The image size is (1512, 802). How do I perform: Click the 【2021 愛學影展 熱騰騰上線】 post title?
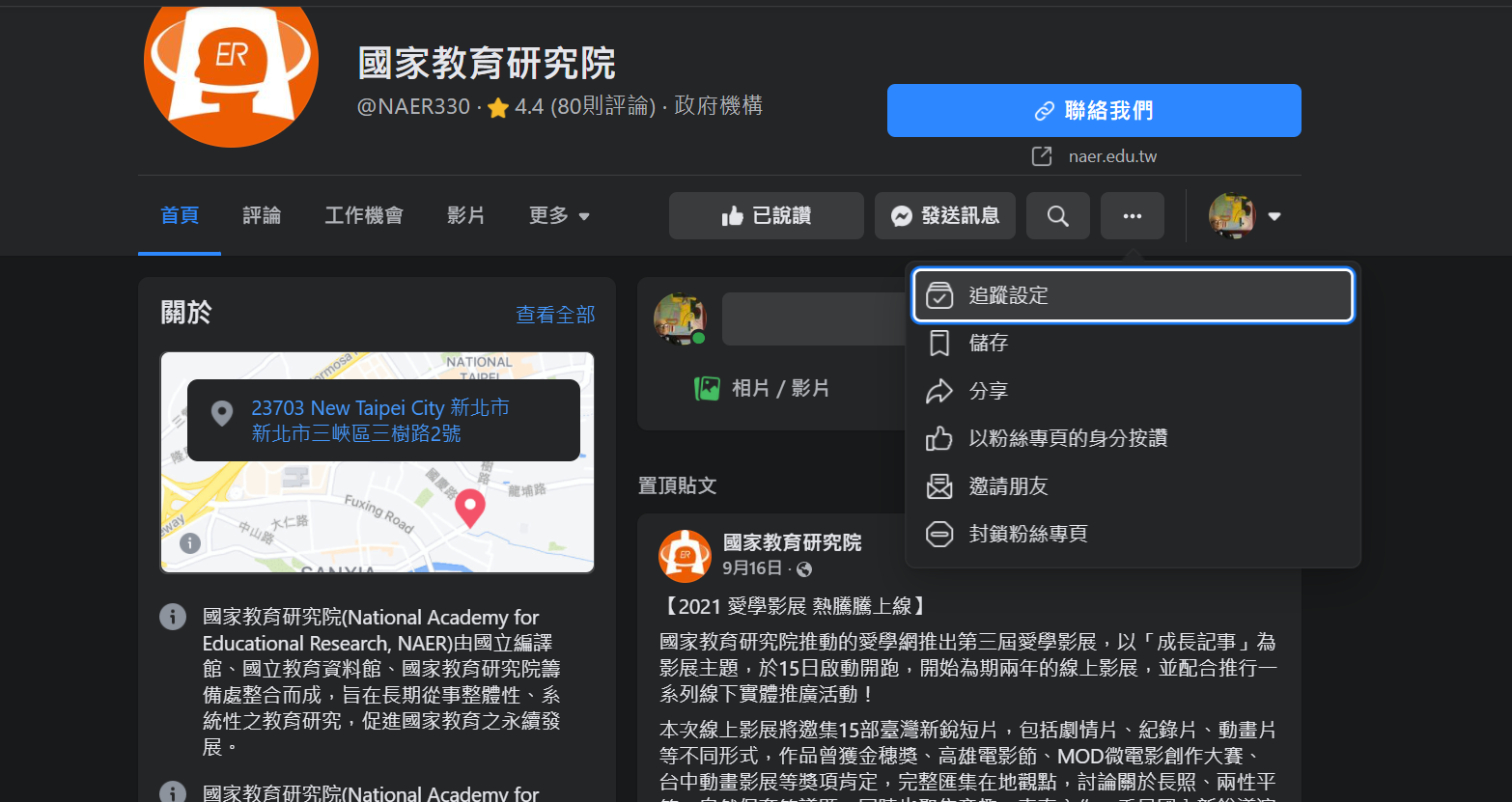pos(795,606)
